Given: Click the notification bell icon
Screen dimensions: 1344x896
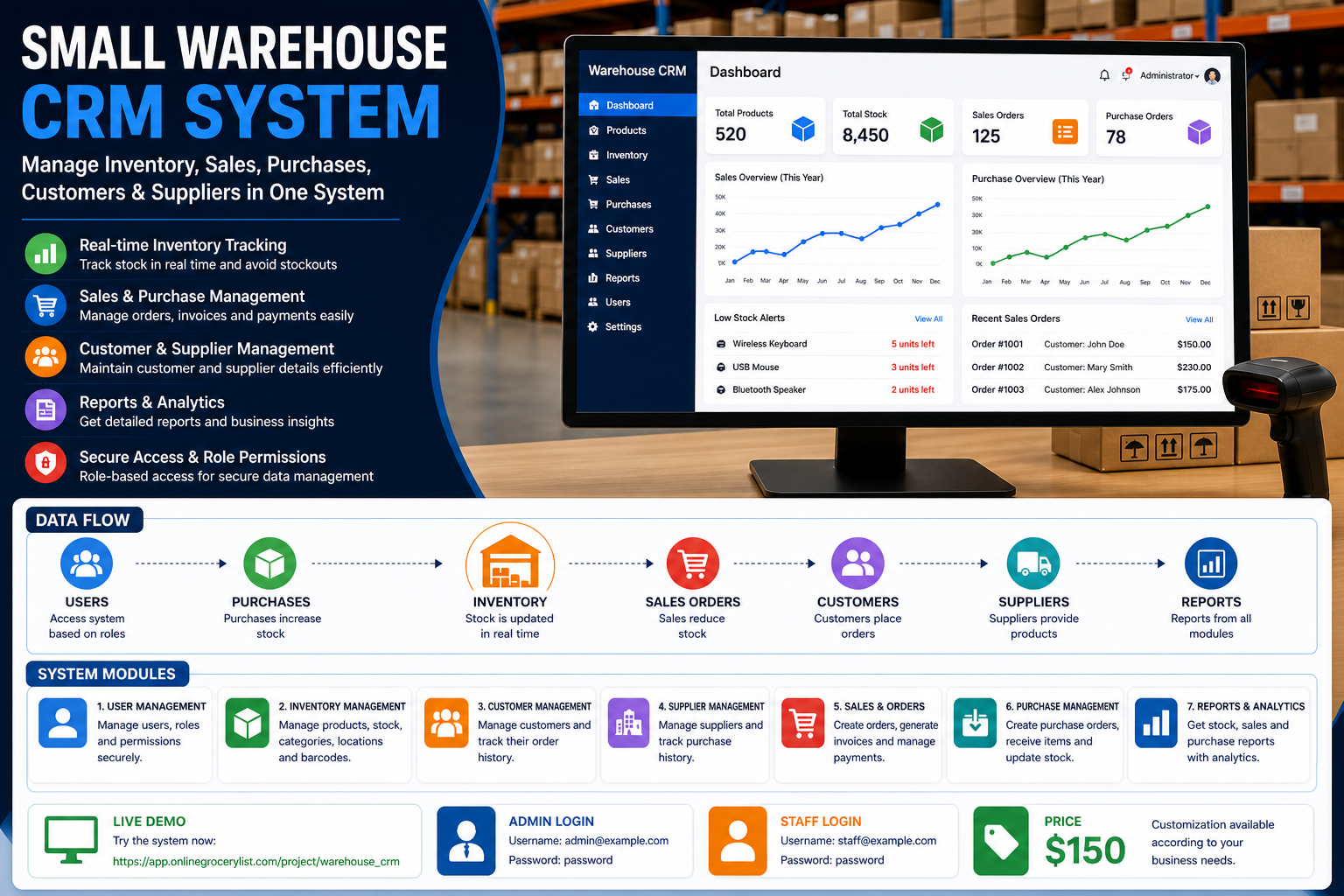Looking at the screenshot, I should [1104, 75].
